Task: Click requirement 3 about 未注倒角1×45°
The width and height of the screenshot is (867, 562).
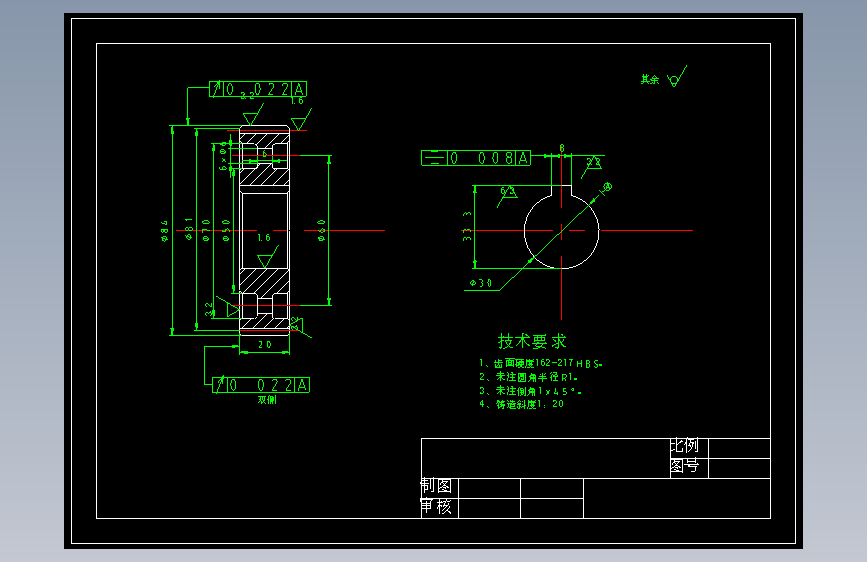Action: coord(530,391)
